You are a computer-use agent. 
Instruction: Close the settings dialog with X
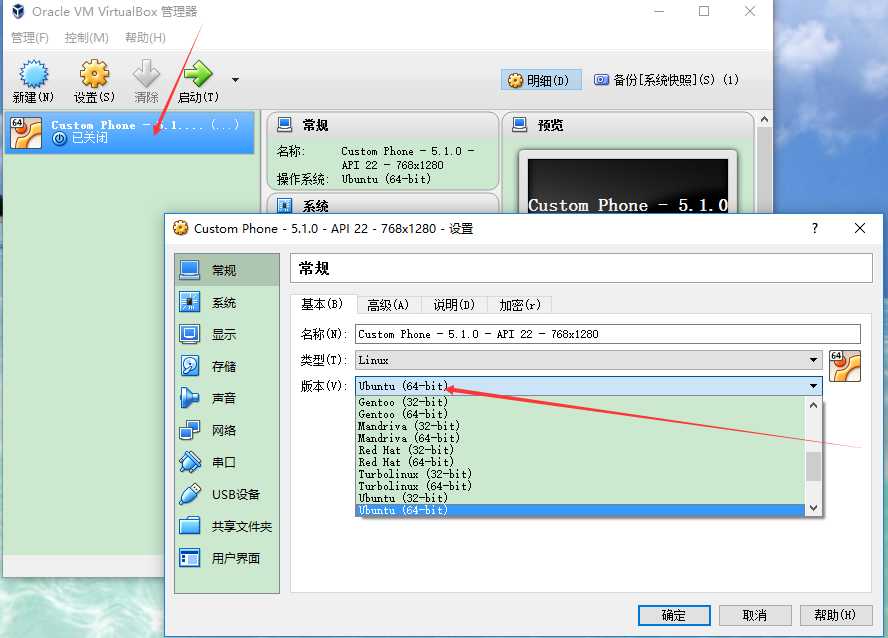tap(860, 228)
